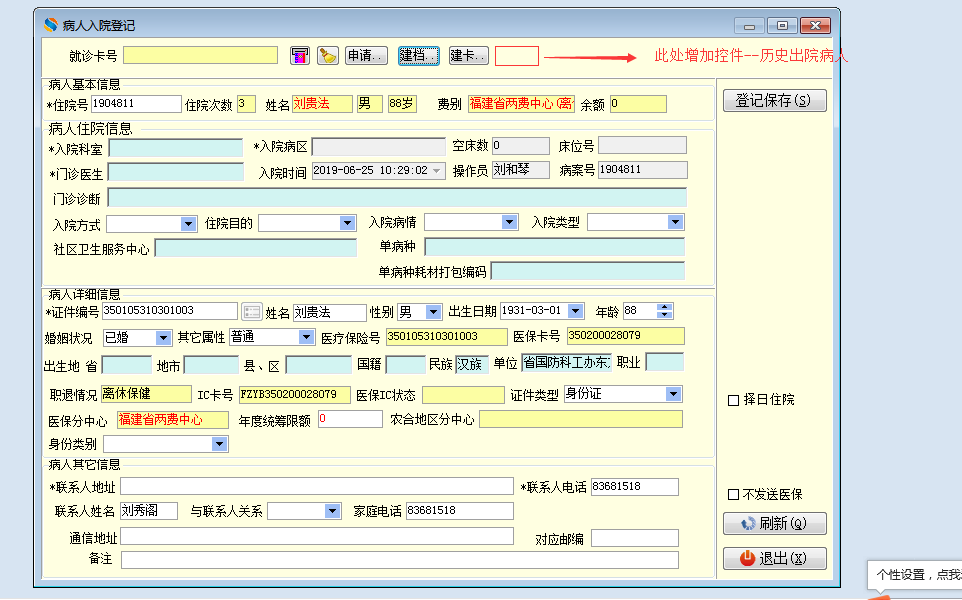Open the 性别 dropdown
Image resolution: width=962 pixels, height=600 pixels.
coord(433,312)
